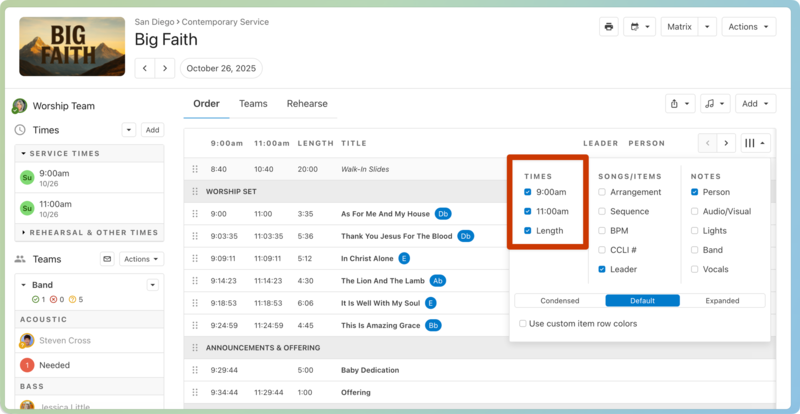Image resolution: width=800 pixels, height=414 pixels.
Task: Open the Matrix dropdown arrow
Action: coord(708,27)
